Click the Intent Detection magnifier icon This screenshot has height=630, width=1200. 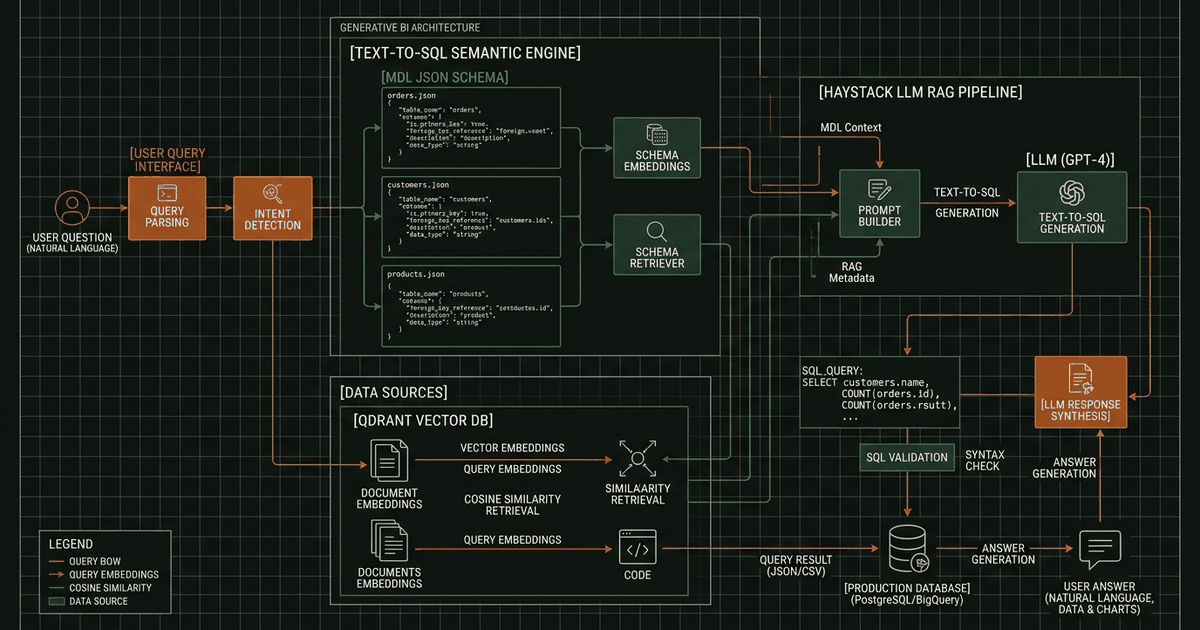[x=272, y=193]
